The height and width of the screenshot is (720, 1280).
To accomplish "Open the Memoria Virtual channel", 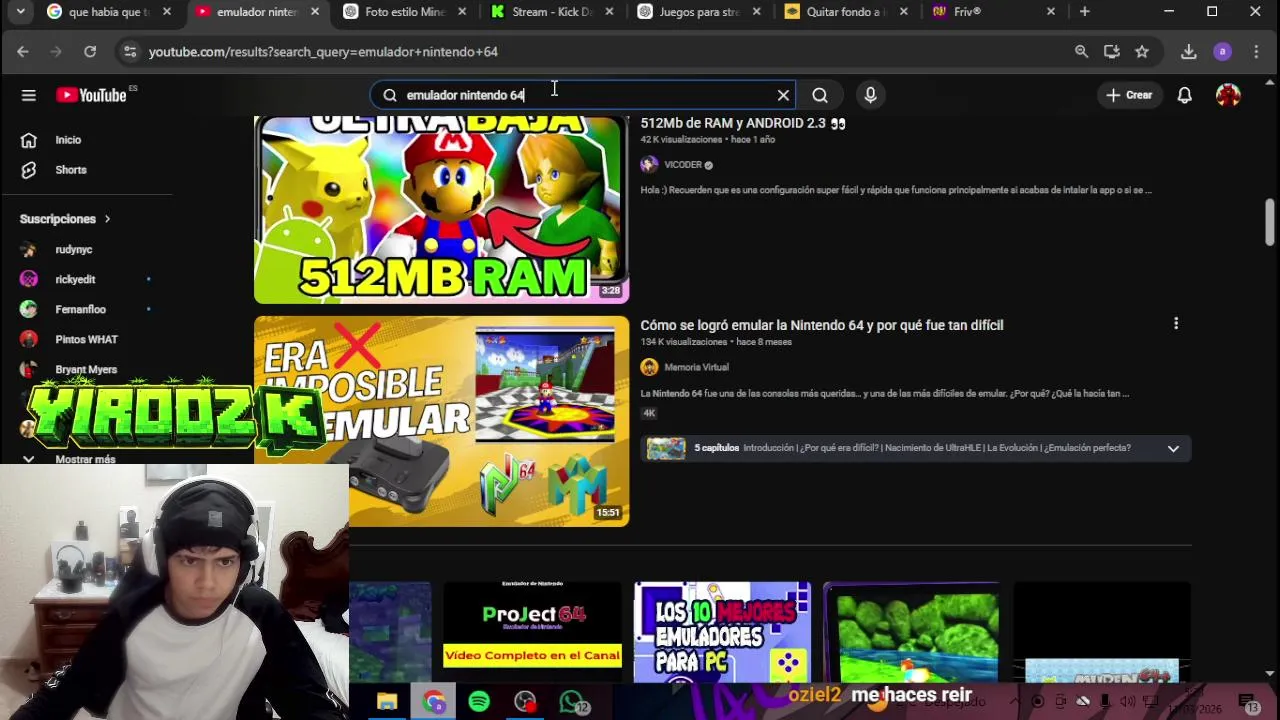I will (696, 367).
